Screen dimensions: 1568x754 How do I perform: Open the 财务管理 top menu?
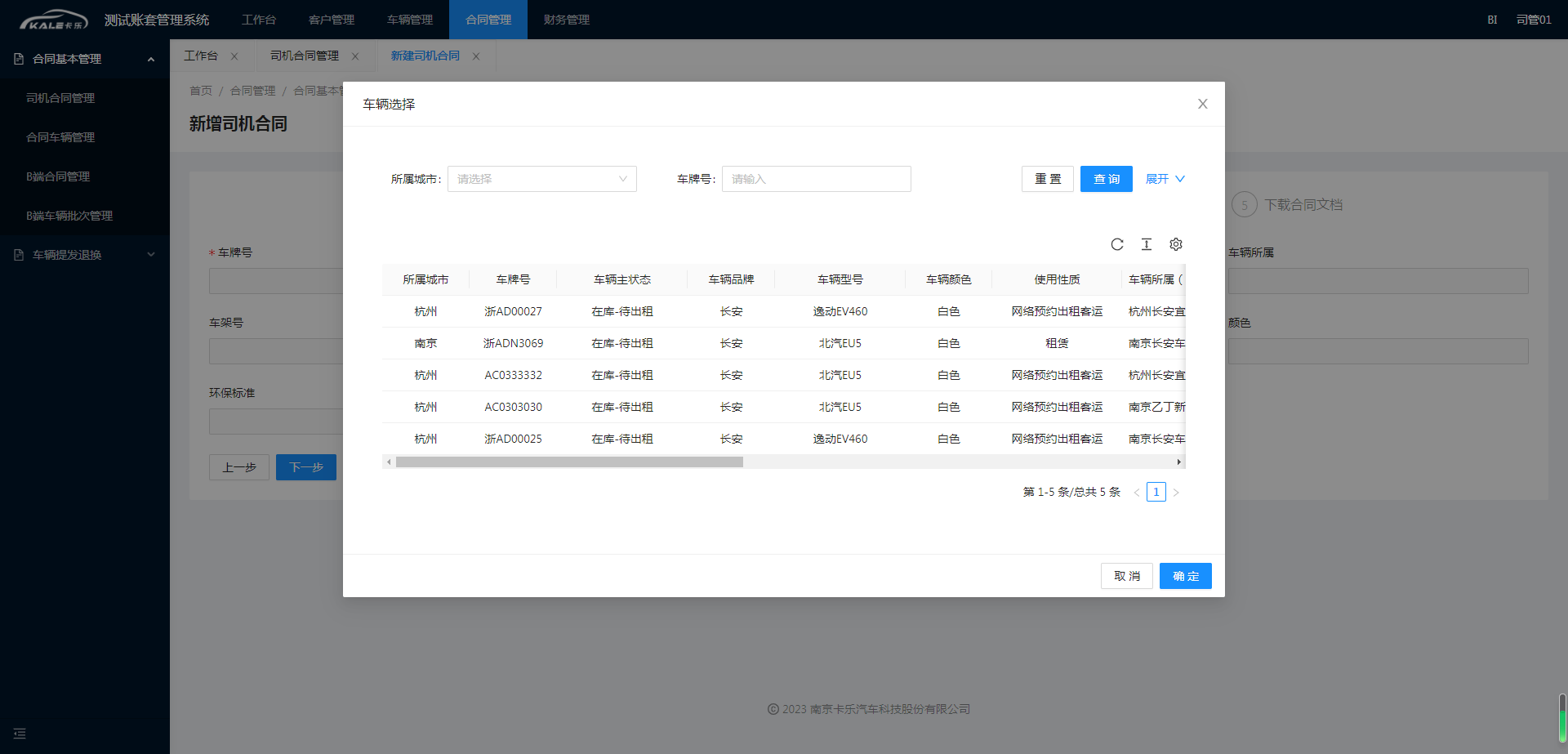pyautogui.click(x=567, y=20)
